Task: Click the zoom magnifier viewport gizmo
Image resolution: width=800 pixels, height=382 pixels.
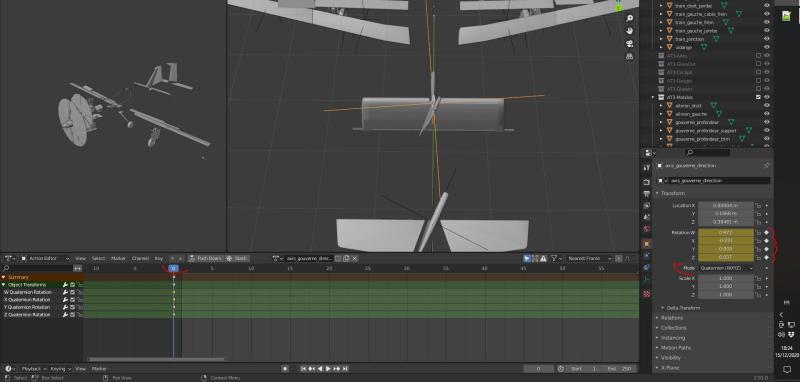Action: [x=630, y=18]
